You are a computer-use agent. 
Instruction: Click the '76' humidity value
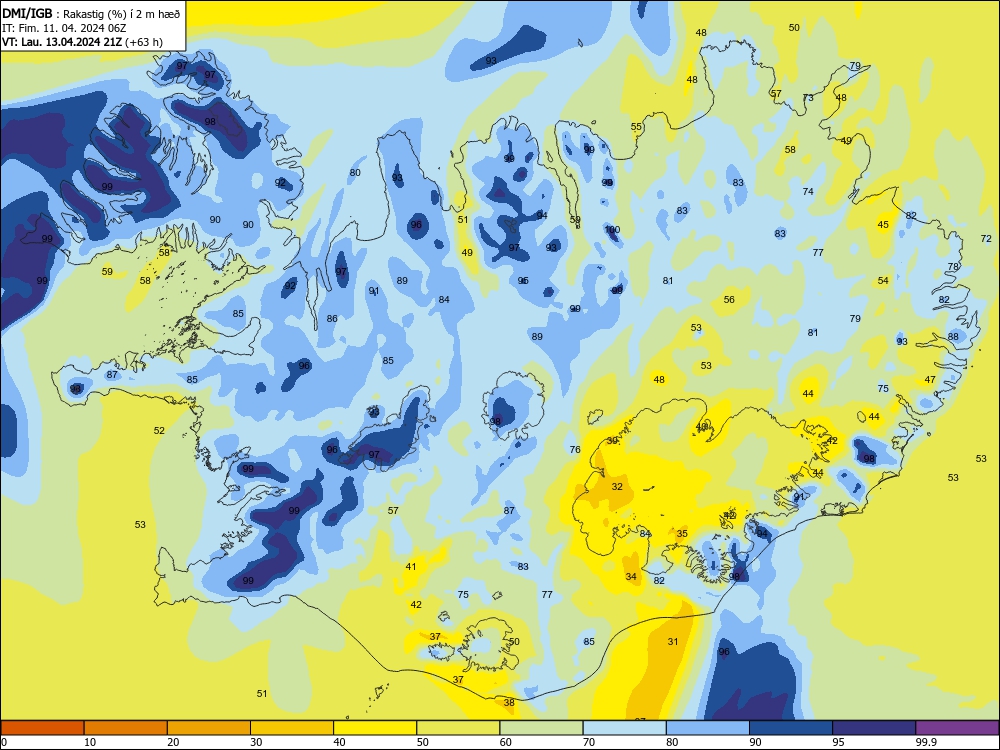(x=575, y=450)
